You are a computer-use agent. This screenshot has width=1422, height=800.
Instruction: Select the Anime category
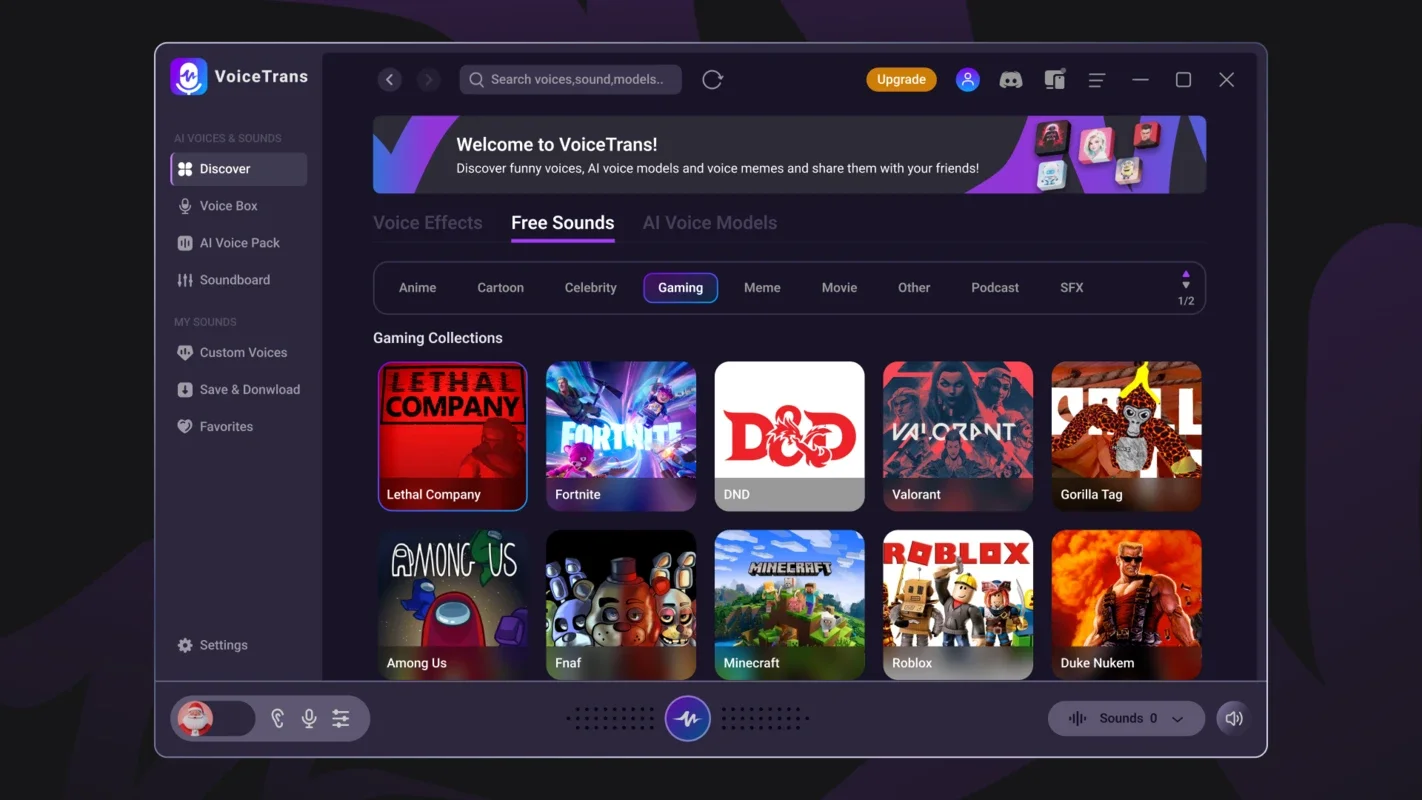417,288
